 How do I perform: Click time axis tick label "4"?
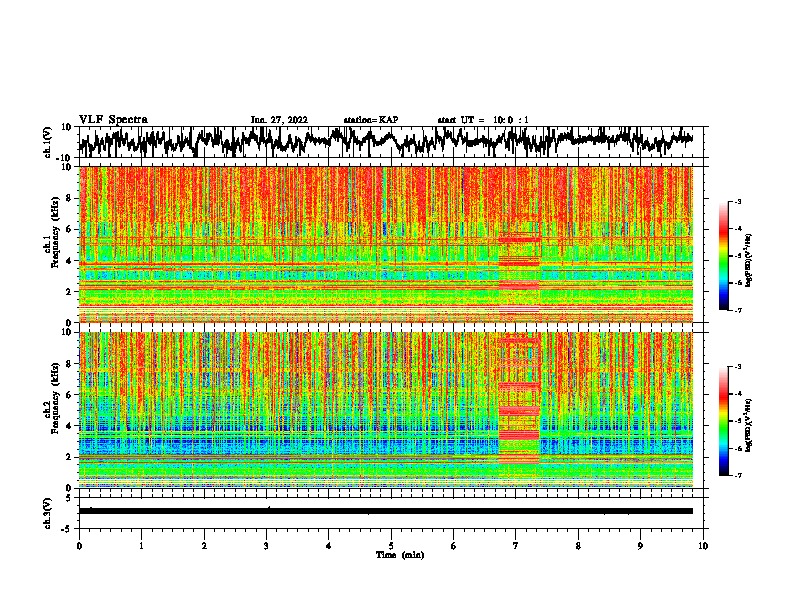point(329,546)
